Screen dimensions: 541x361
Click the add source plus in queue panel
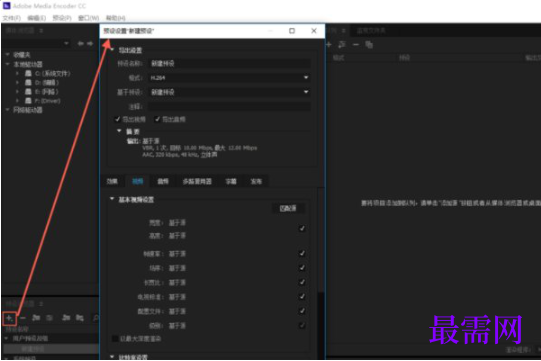click(x=329, y=45)
